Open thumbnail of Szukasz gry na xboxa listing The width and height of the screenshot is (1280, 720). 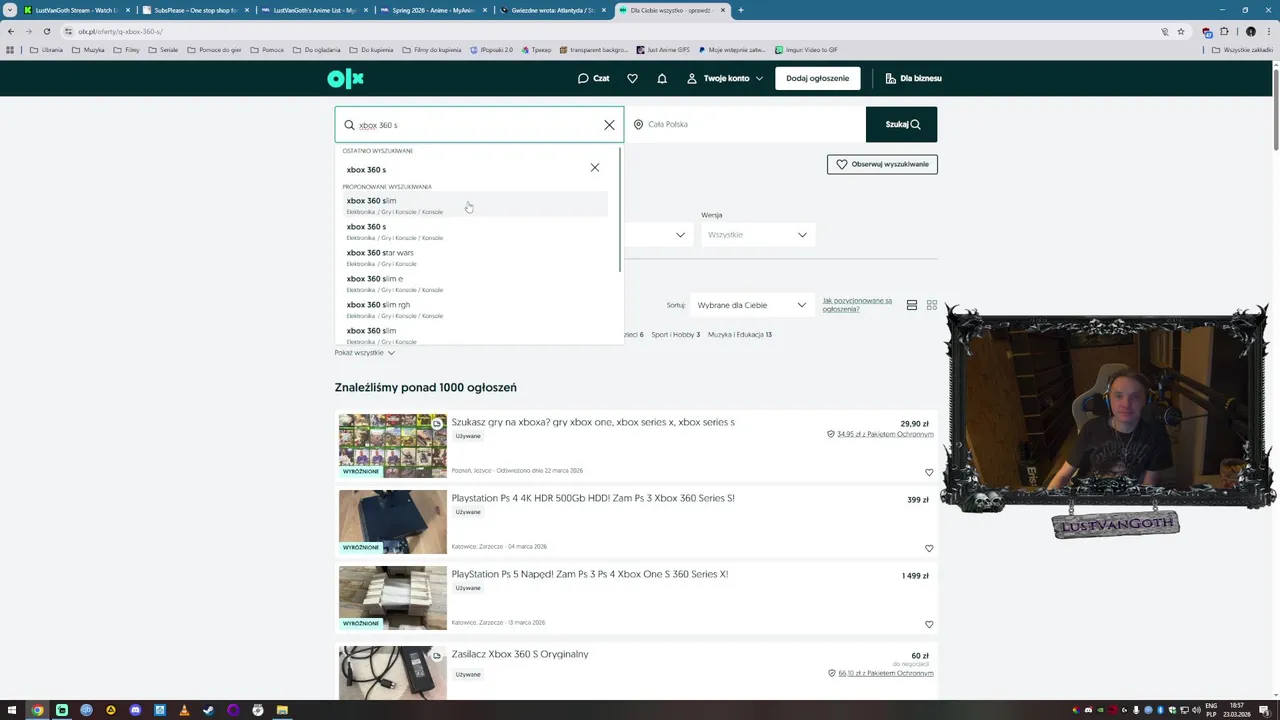click(x=392, y=446)
